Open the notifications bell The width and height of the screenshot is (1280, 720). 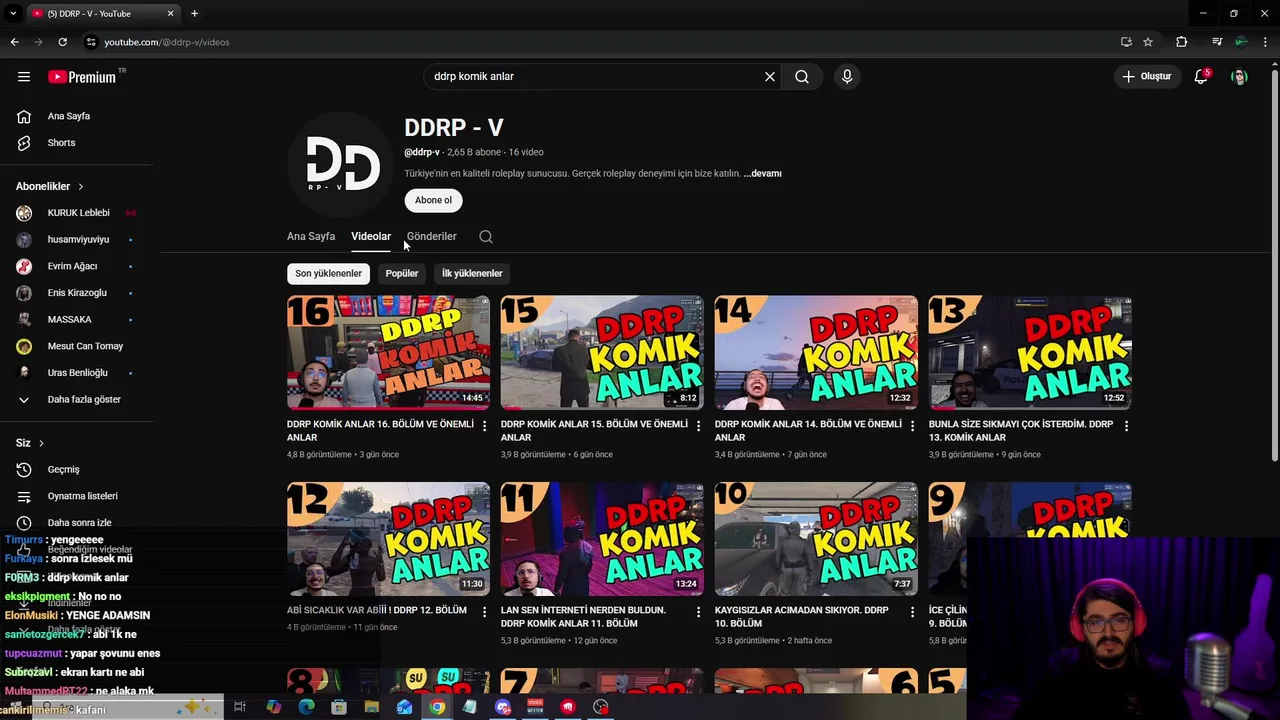[x=1201, y=76]
